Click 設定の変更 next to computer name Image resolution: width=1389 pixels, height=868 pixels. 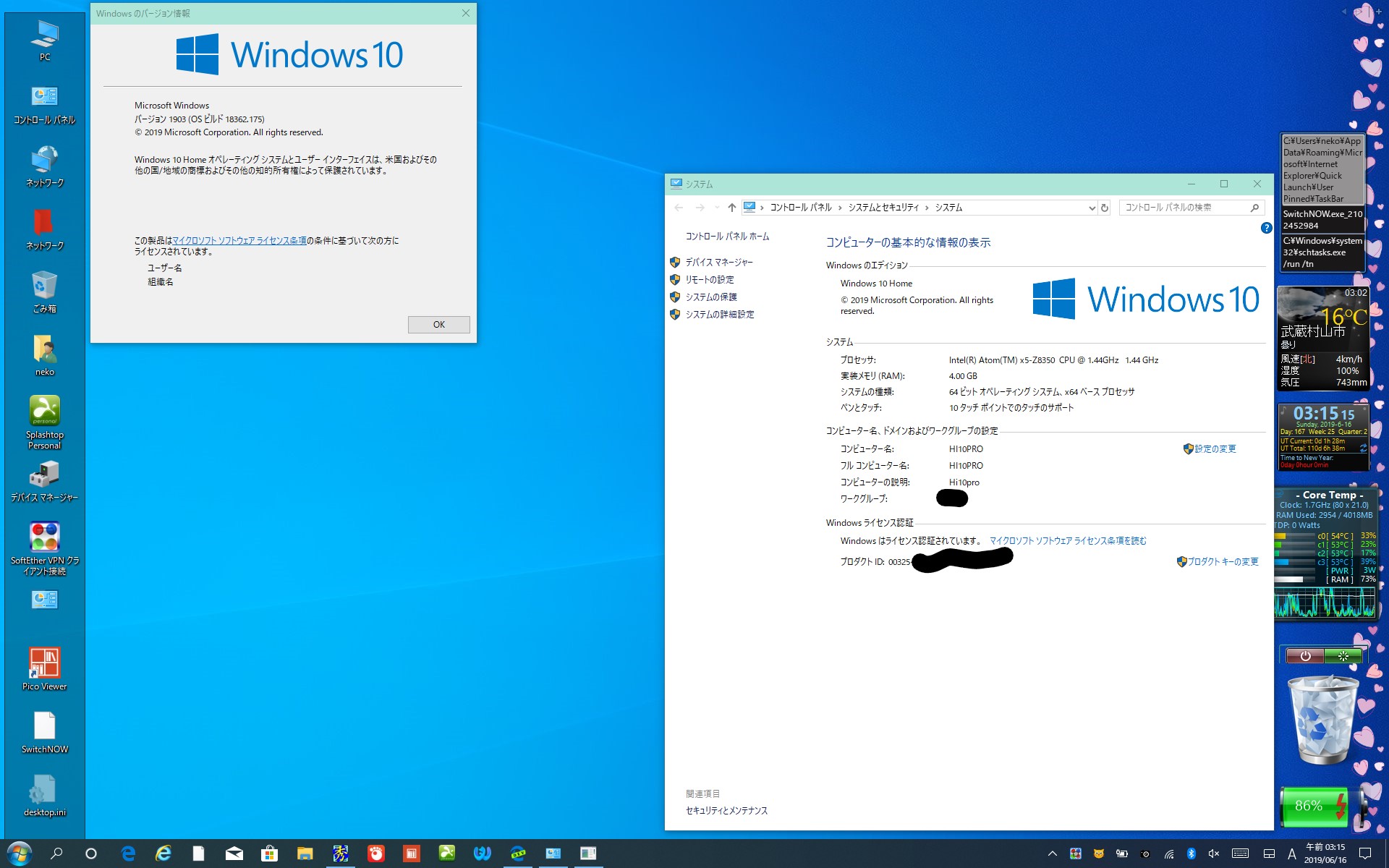(1215, 449)
